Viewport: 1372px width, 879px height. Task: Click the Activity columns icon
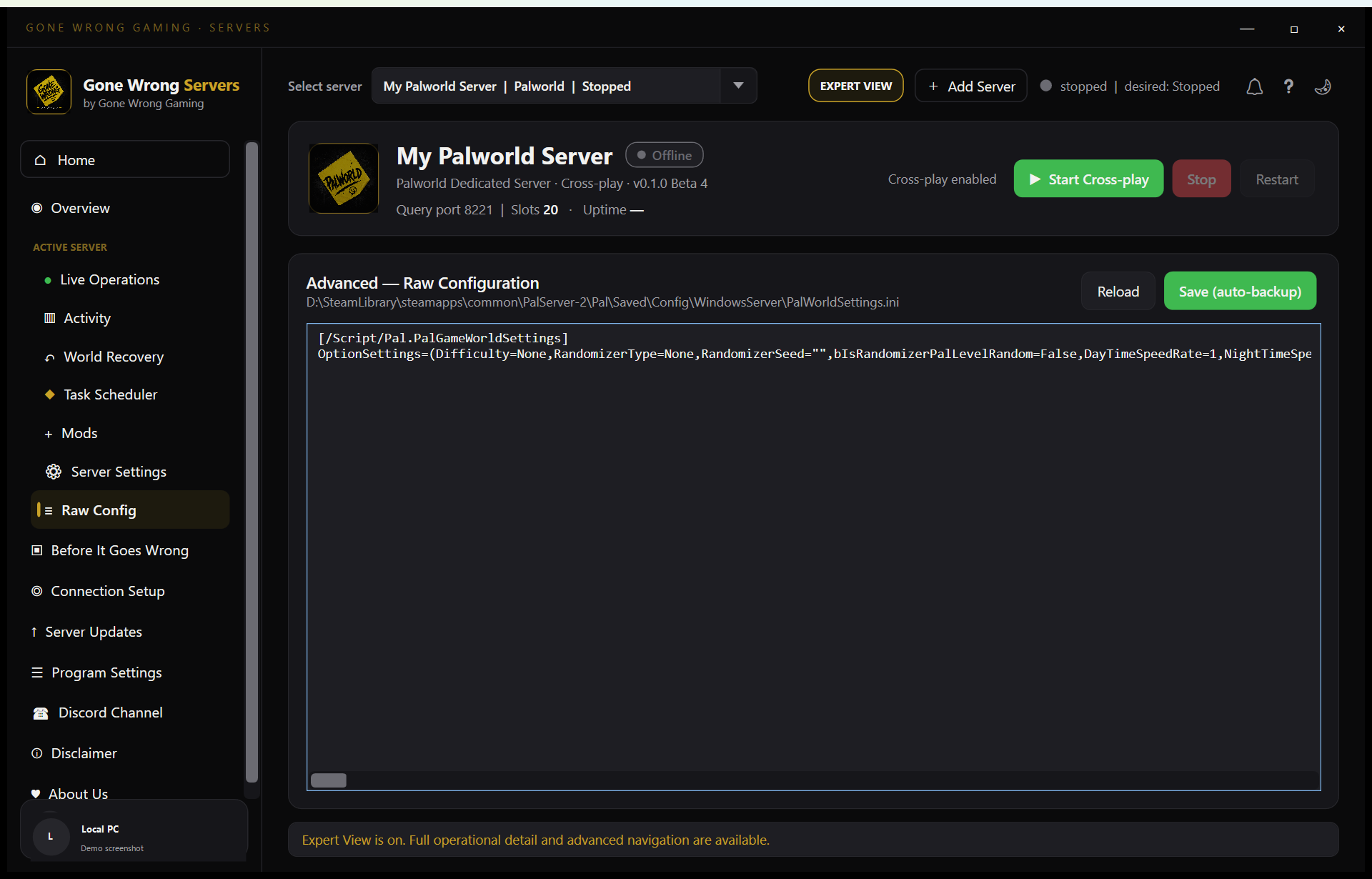click(49, 318)
